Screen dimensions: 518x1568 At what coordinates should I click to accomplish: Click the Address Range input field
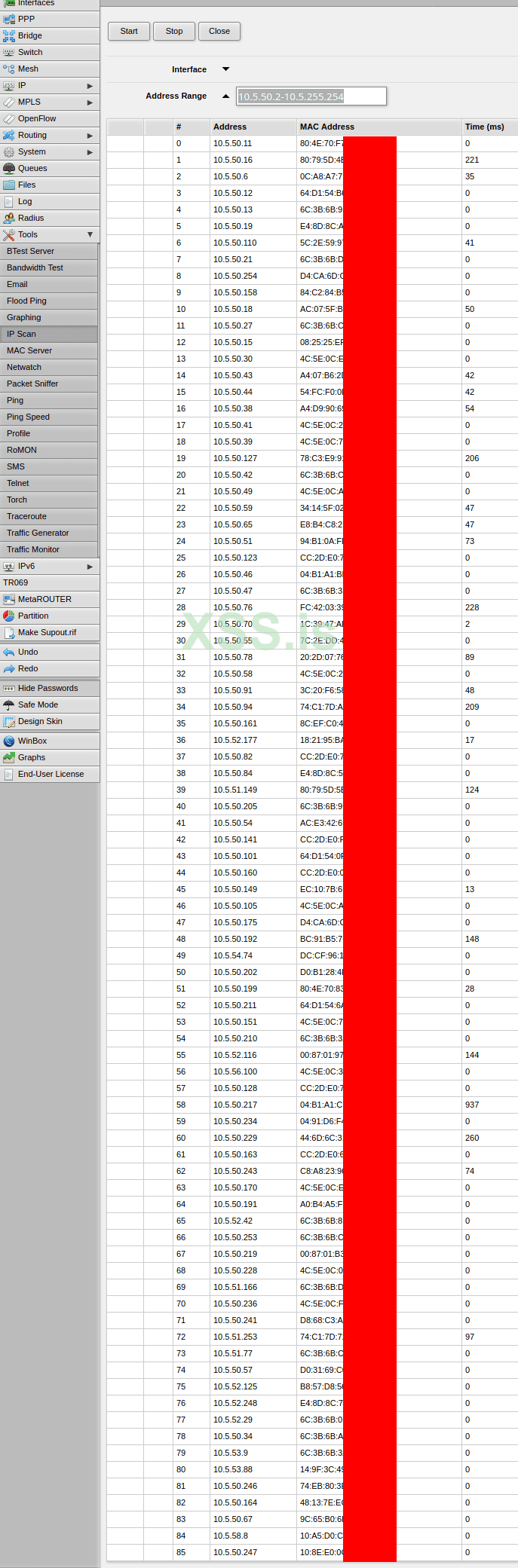[x=311, y=96]
